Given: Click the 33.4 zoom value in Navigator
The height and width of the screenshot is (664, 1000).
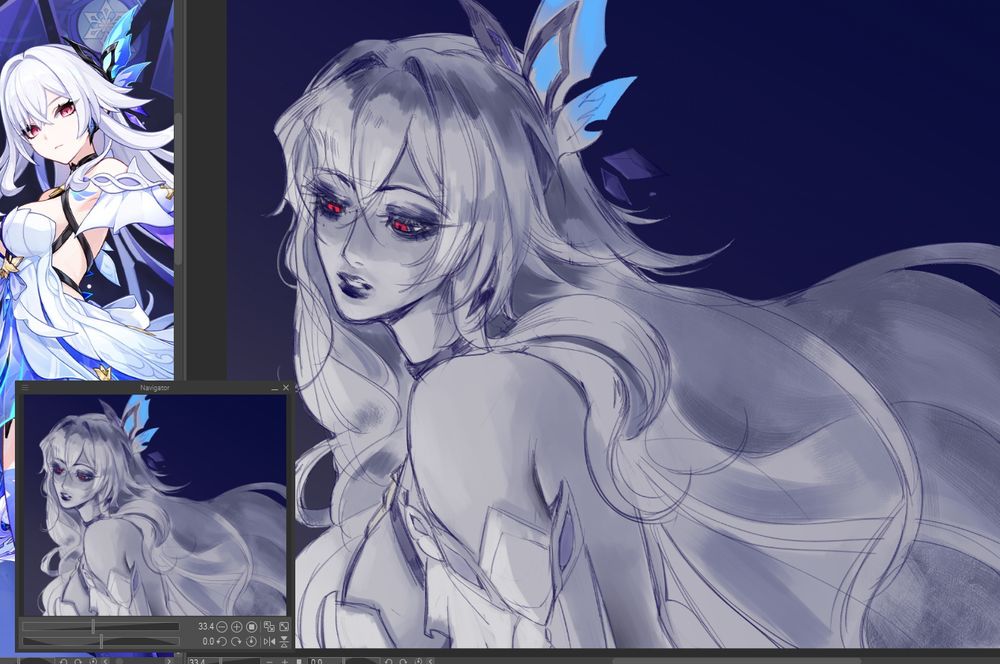Looking at the screenshot, I should pos(205,627).
